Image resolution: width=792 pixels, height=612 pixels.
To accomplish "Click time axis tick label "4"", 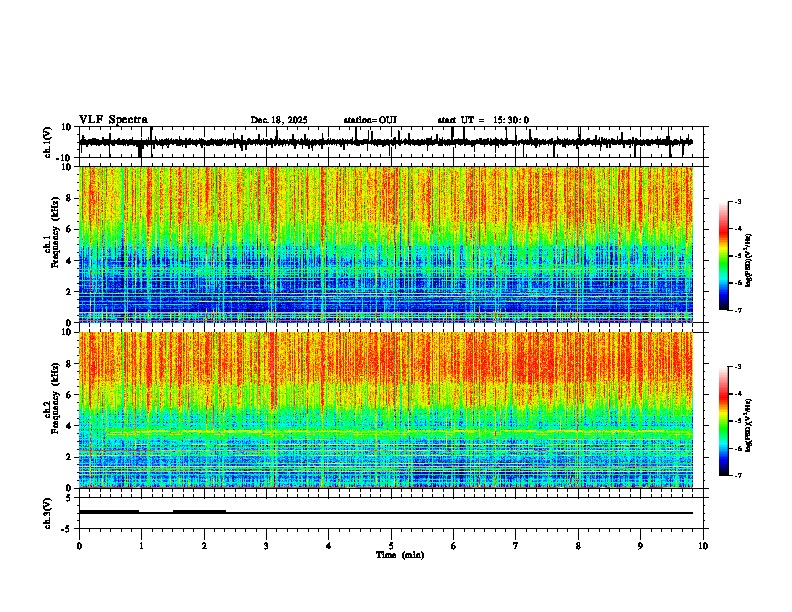I will [x=328, y=546].
